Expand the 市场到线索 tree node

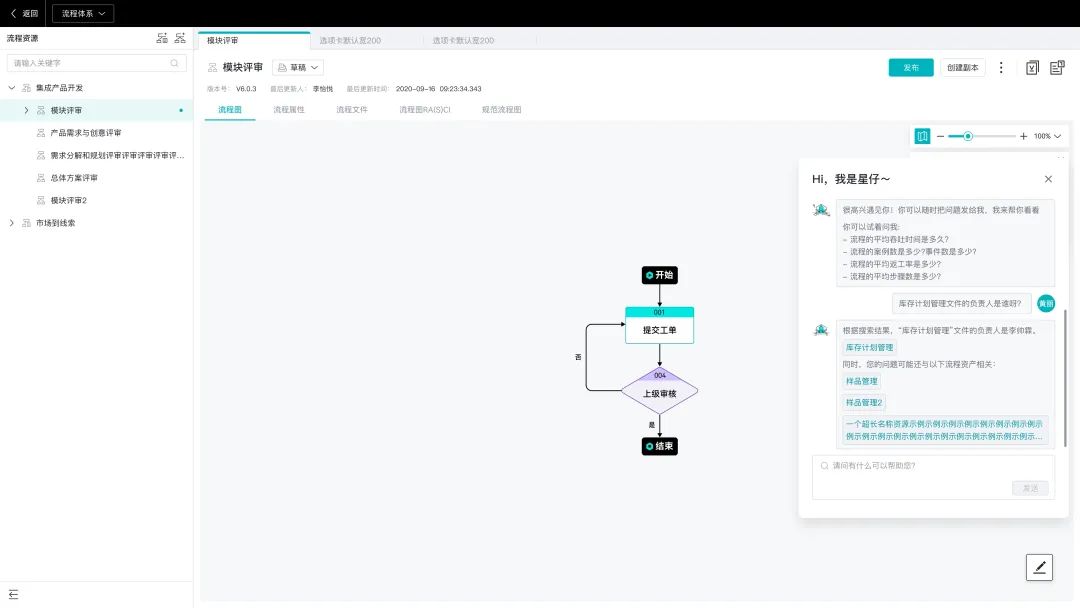(12, 223)
